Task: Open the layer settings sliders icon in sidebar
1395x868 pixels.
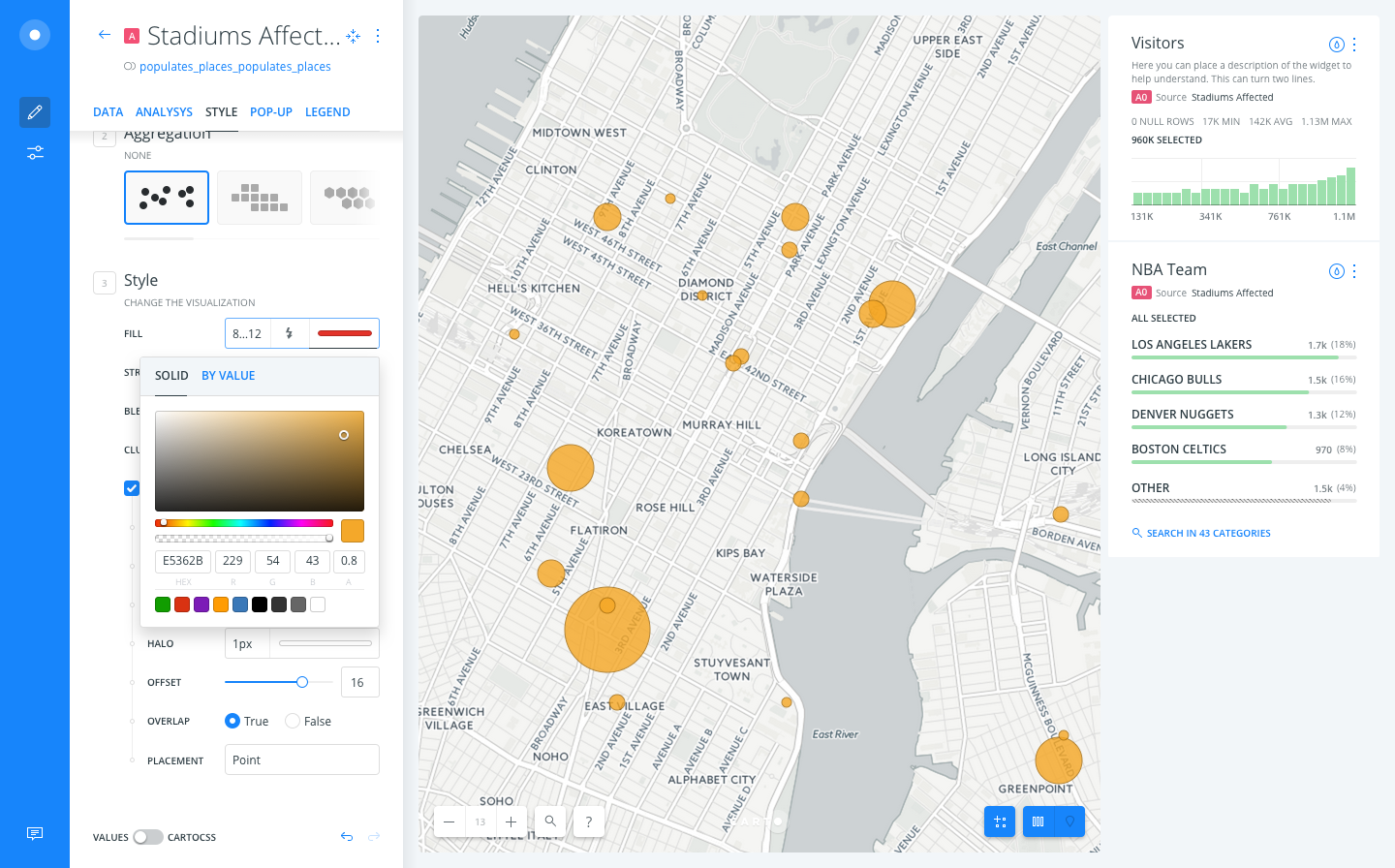Action: click(34, 152)
